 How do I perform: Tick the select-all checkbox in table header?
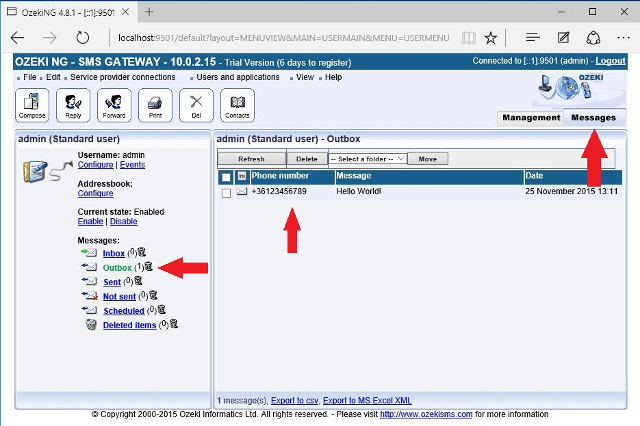click(x=226, y=177)
